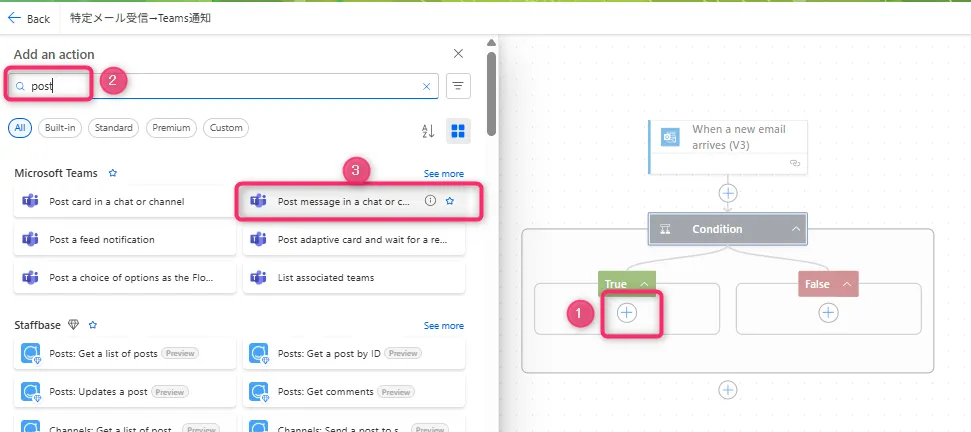Add action in False branch plus icon
The height and width of the screenshot is (432, 971).
coord(828,313)
